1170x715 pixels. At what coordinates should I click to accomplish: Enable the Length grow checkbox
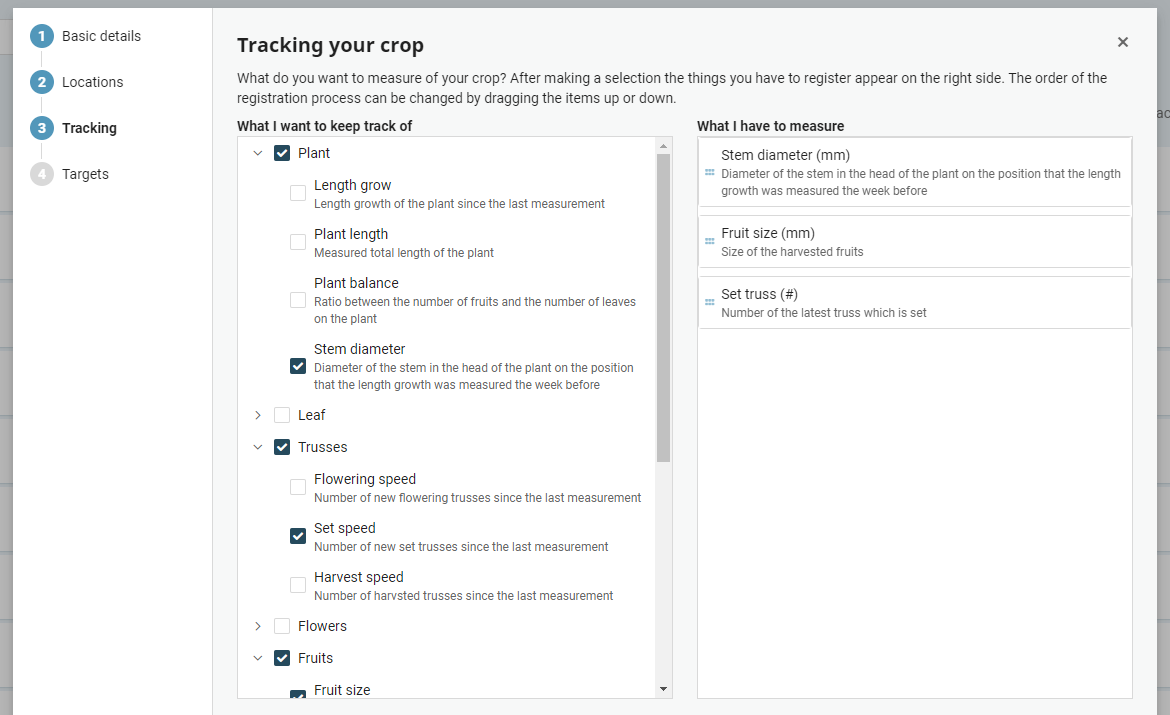tap(298, 193)
